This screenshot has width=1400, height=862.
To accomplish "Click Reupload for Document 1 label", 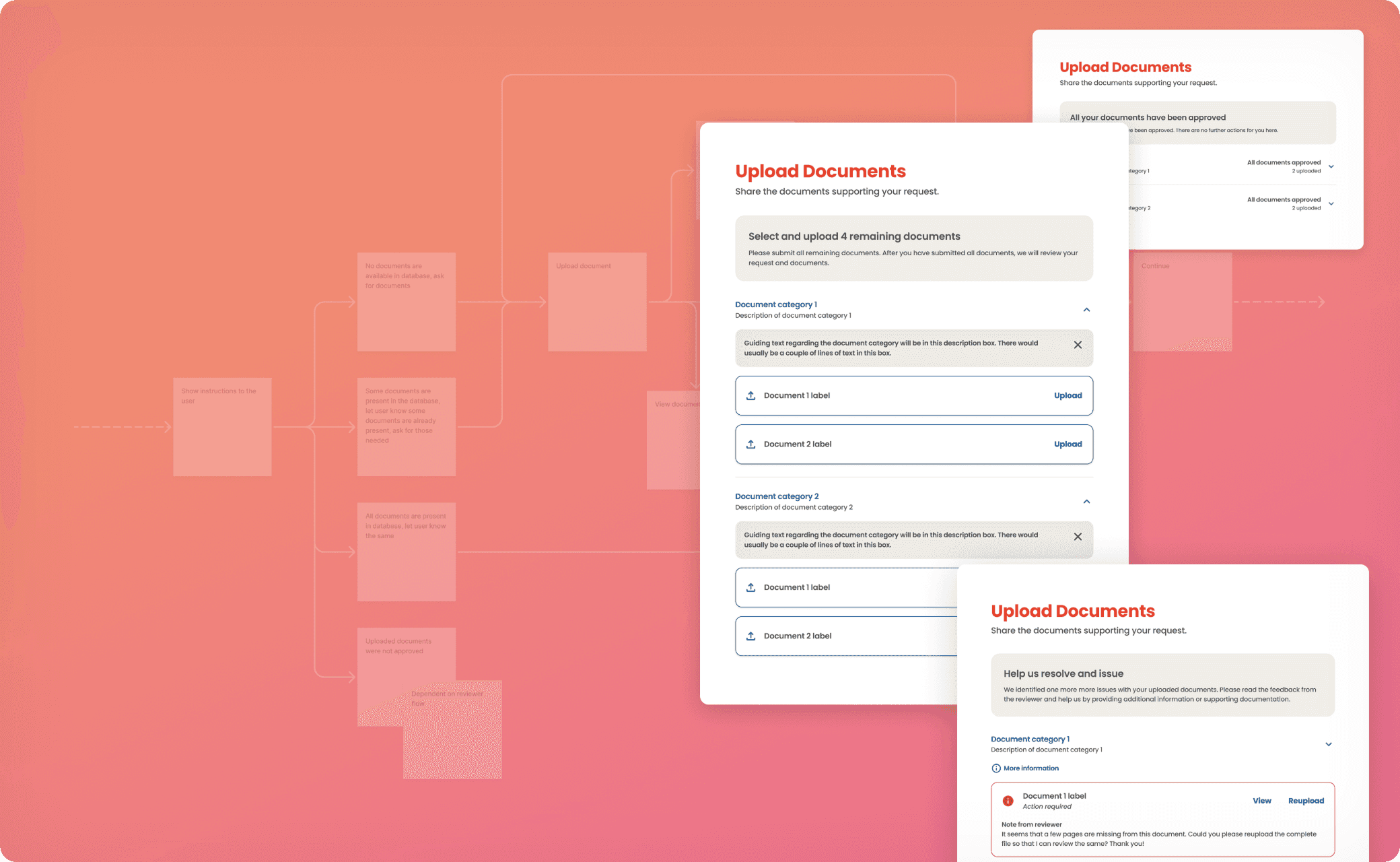I will pos(1306,801).
